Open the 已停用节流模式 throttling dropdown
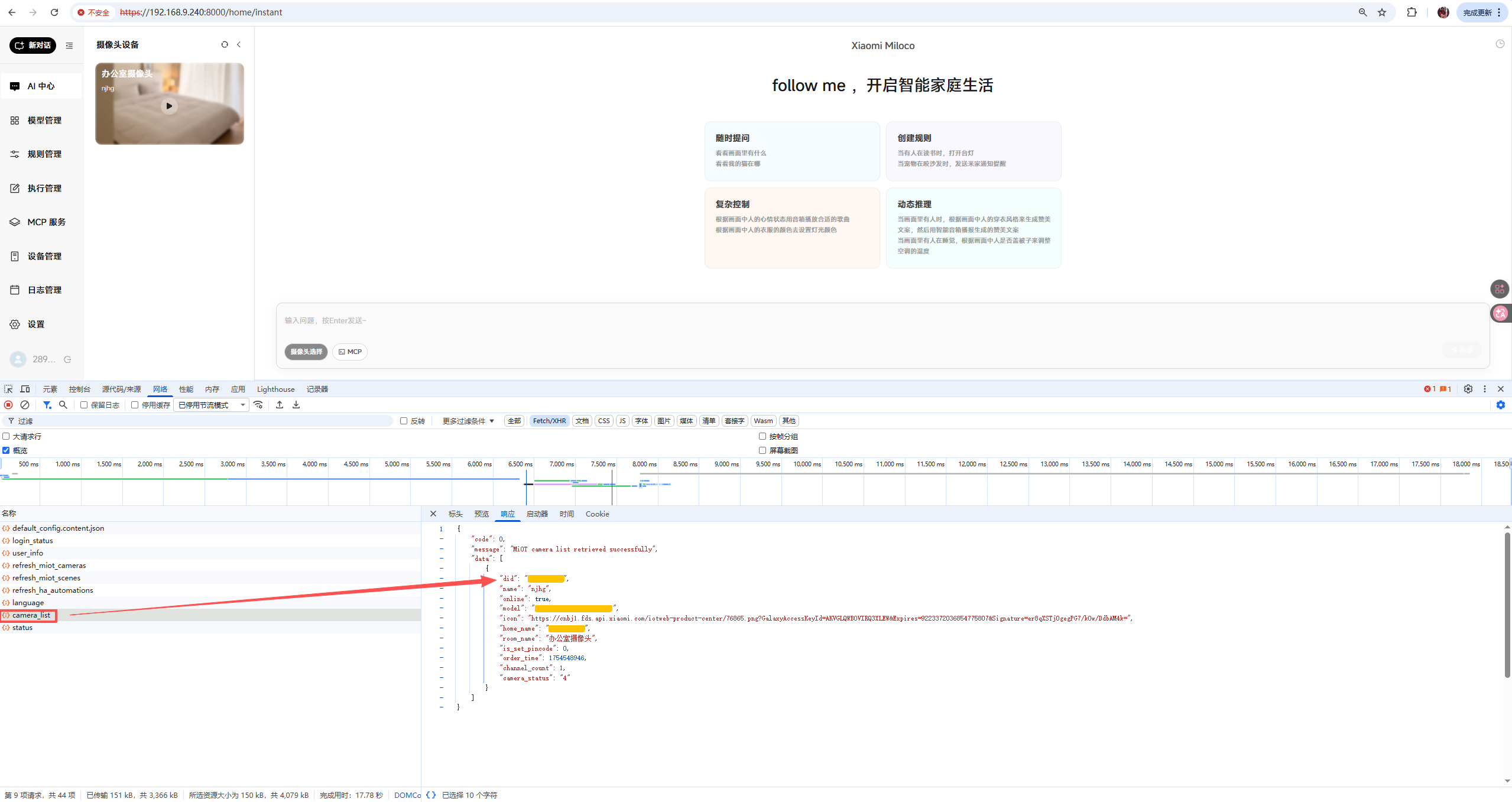This screenshot has height=802, width=1512. coord(211,405)
